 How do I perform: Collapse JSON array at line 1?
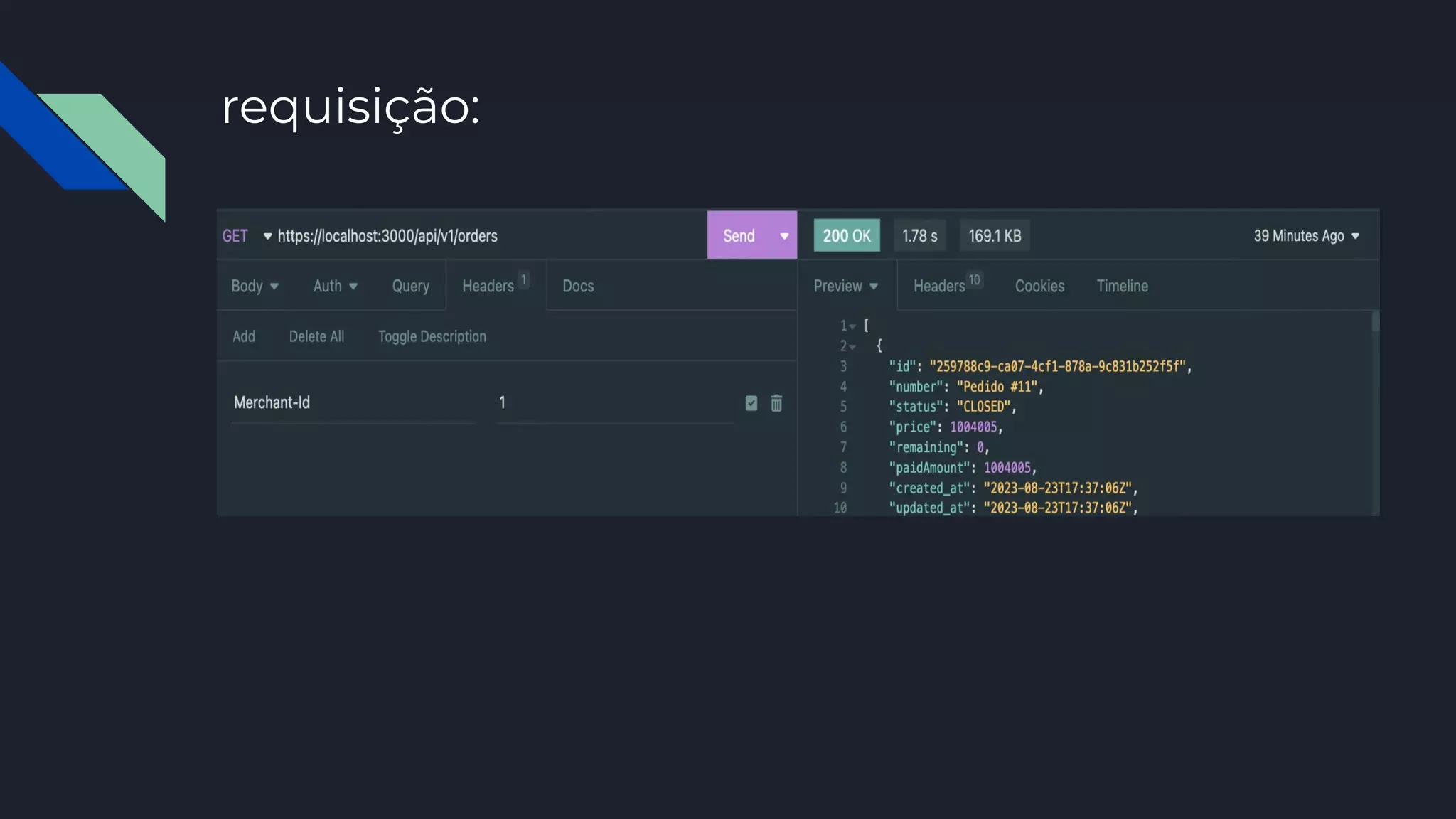852,326
